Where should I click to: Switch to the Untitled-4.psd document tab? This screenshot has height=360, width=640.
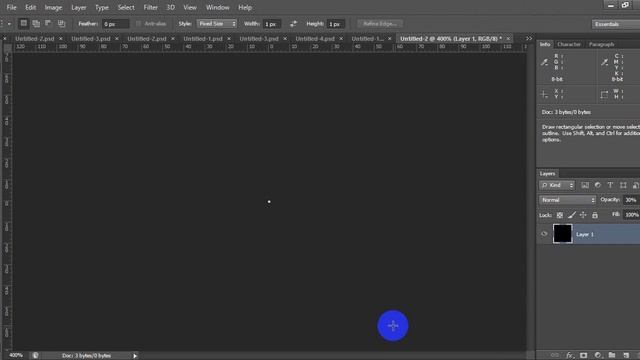315,39
